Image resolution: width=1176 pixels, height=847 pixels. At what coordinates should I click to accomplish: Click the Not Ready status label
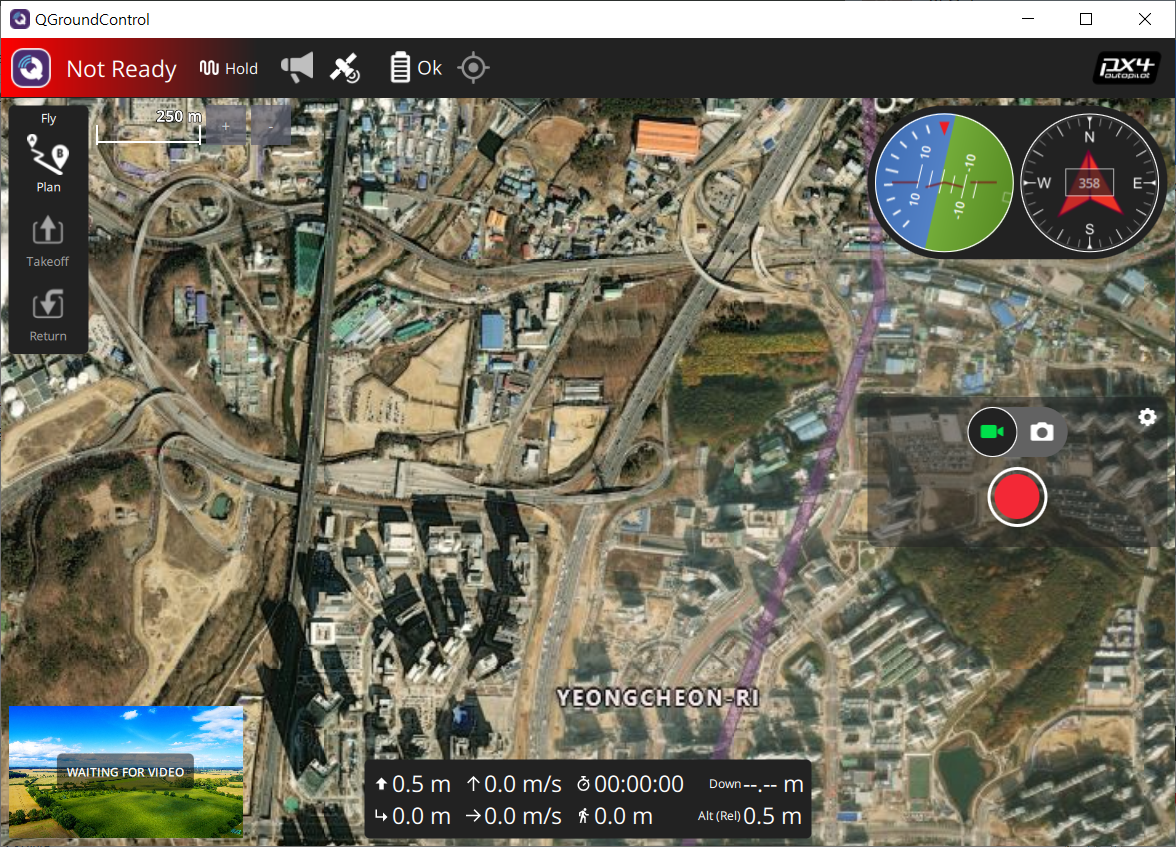pyautogui.click(x=121, y=69)
